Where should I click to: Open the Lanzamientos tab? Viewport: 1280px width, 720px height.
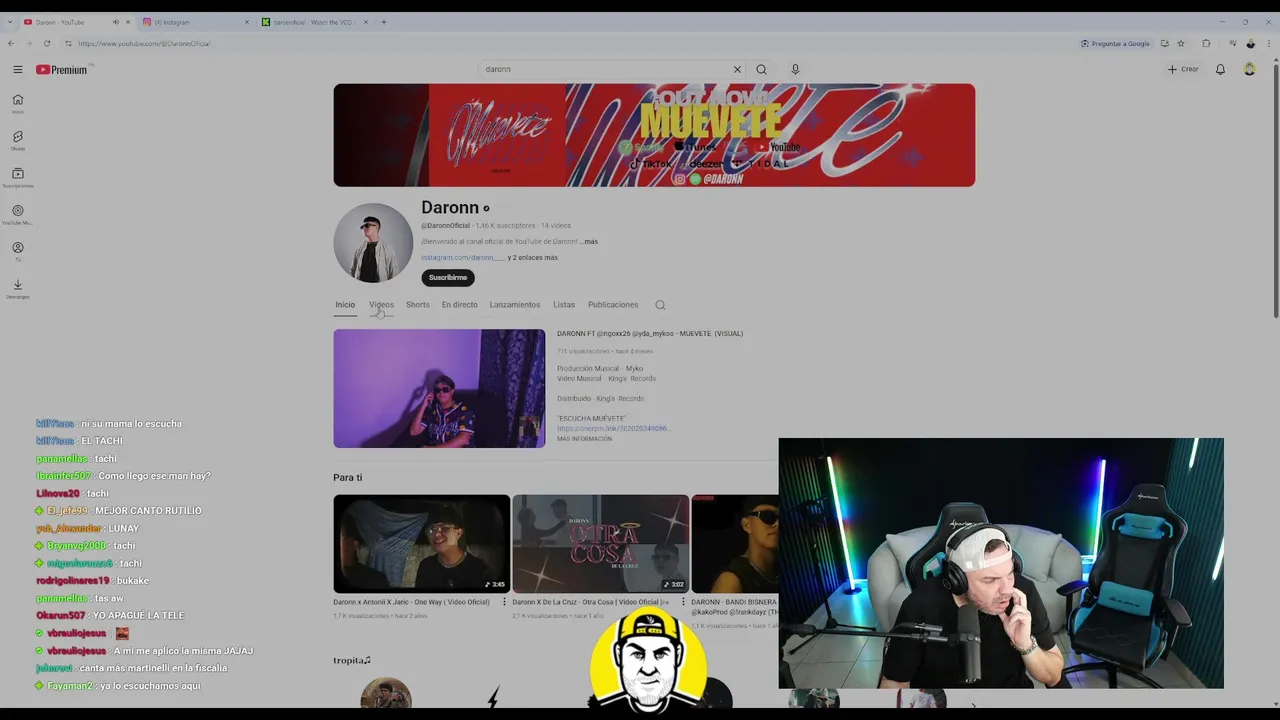click(x=514, y=305)
